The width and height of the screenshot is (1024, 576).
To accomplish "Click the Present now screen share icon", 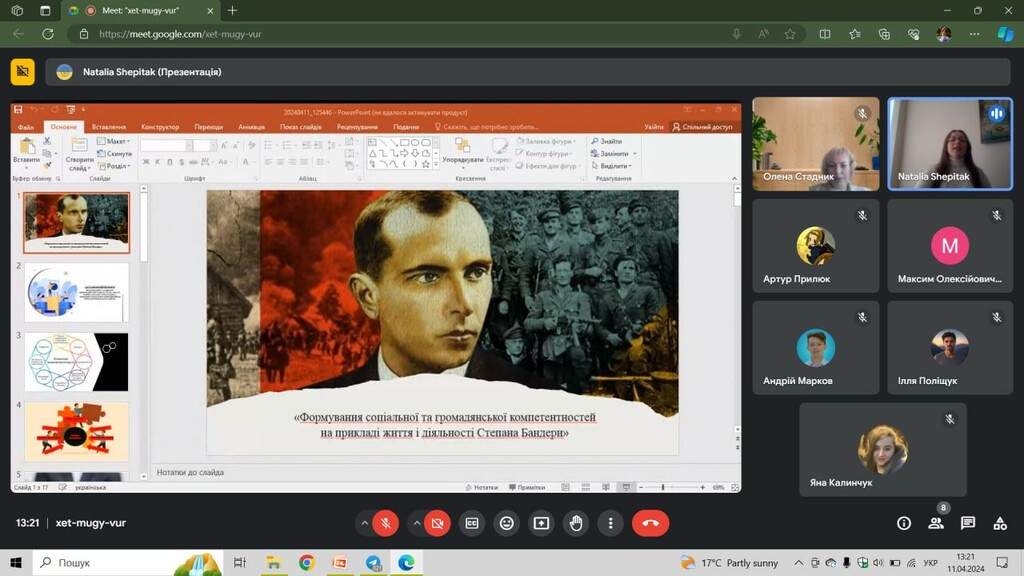I will point(541,523).
